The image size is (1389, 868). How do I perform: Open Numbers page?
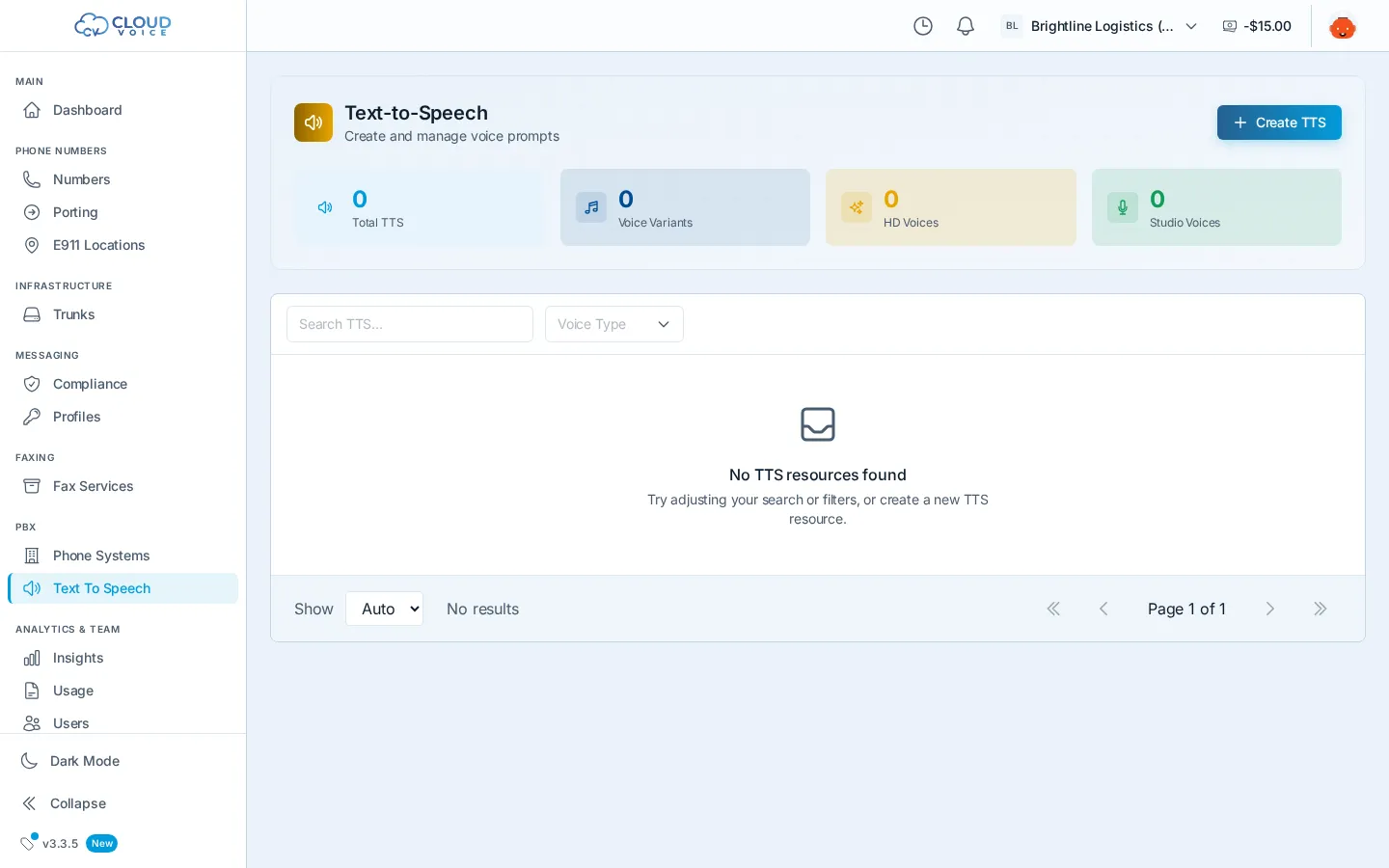click(123, 179)
